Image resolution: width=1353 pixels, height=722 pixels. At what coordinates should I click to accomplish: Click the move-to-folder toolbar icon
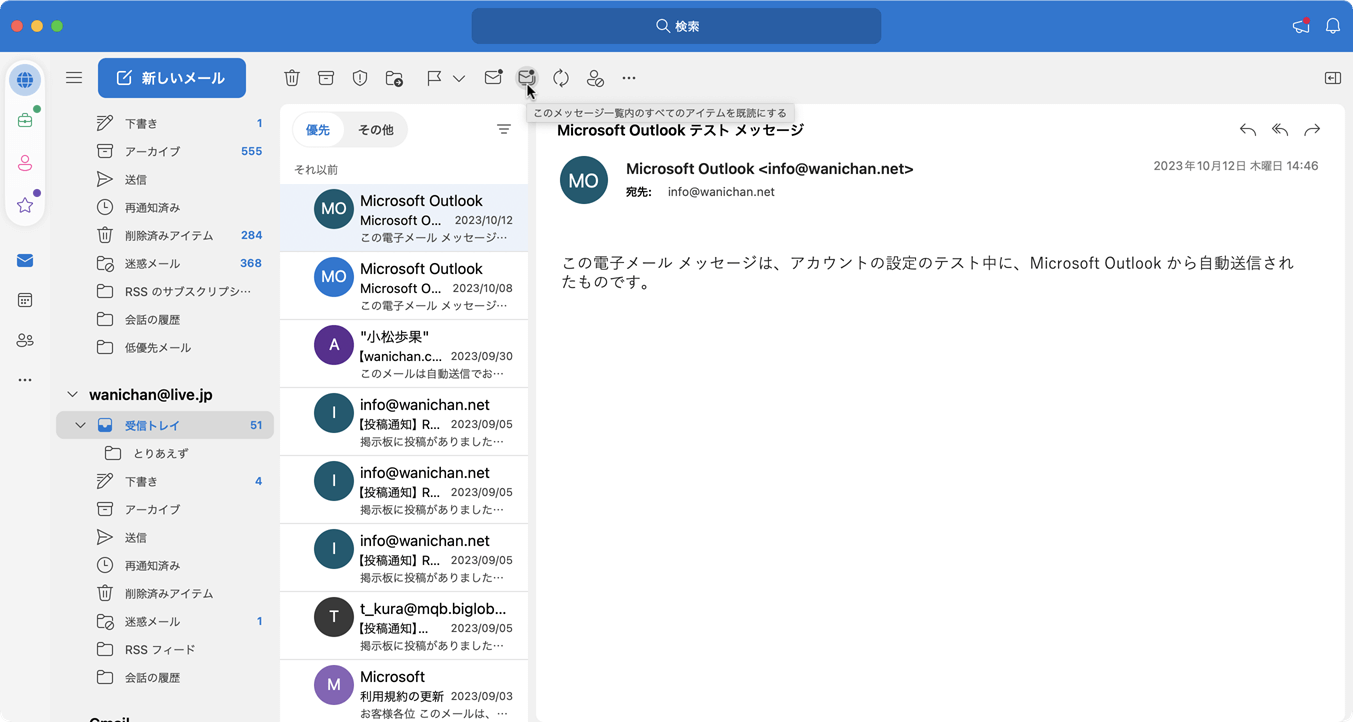coord(394,78)
